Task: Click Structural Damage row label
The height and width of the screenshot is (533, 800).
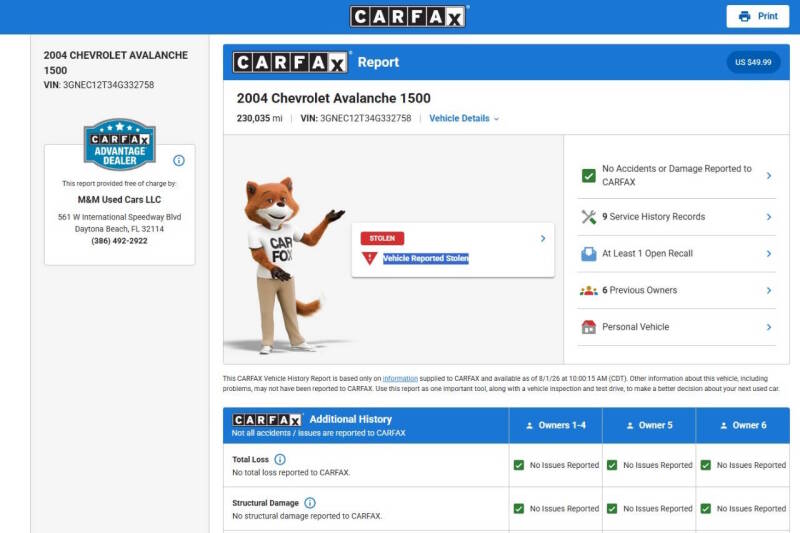Action: pyautogui.click(x=265, y=503)
